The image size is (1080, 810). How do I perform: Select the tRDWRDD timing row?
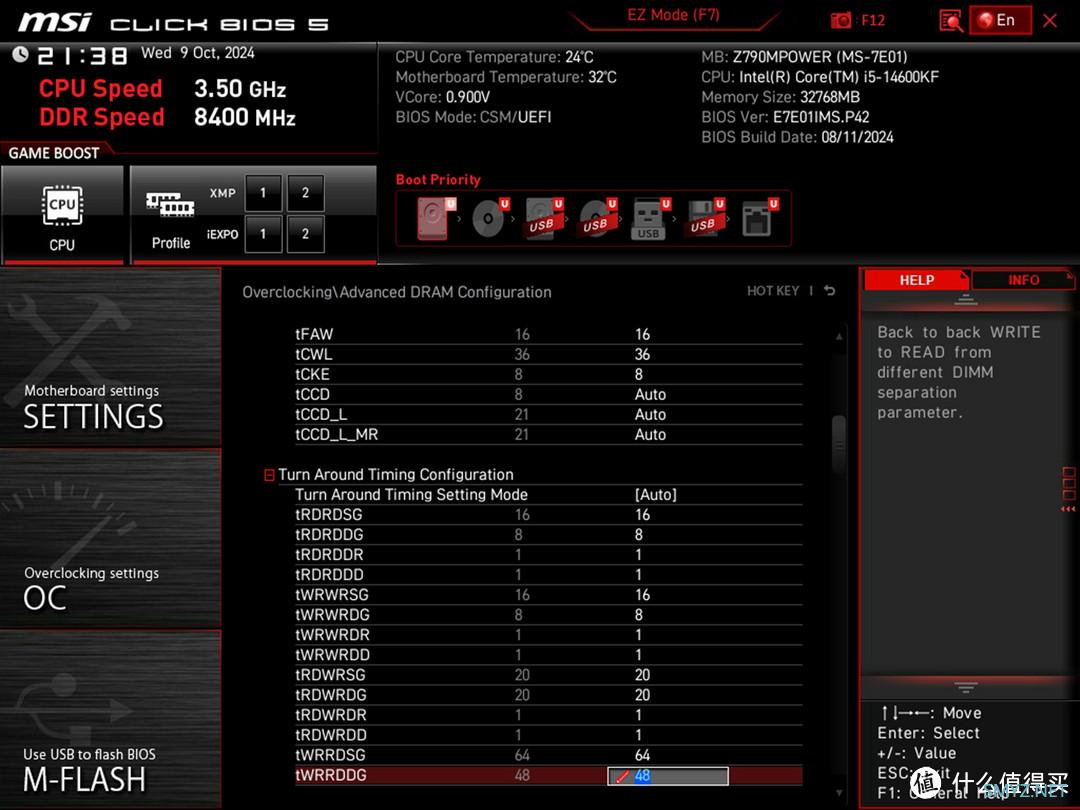point(548,735)
